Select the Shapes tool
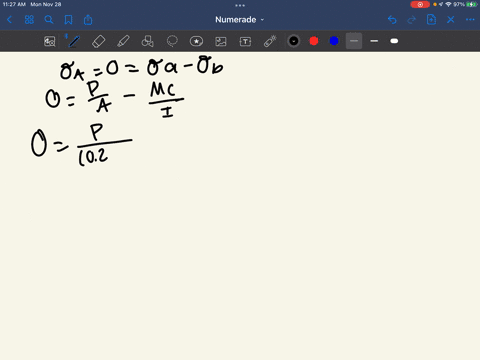Image resolution: width=480 pixels, height=360 pixels. click(x=147, y=41)
